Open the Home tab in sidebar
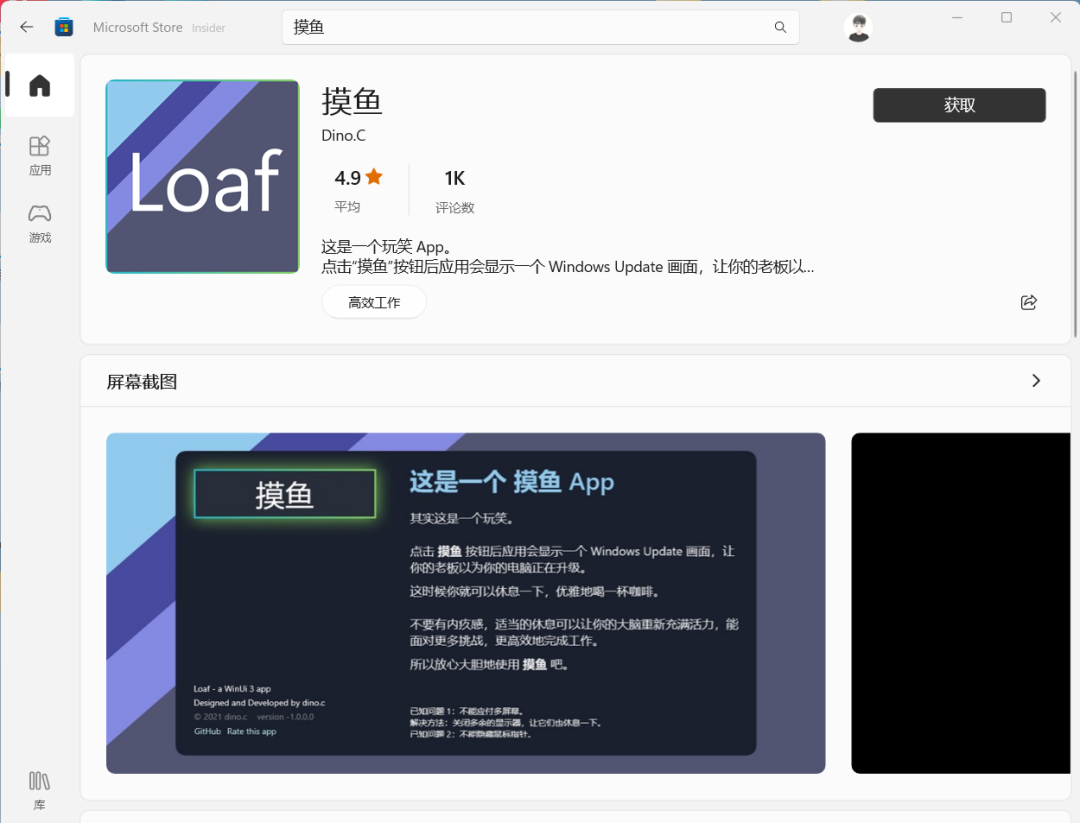The width and height of the screenshot is (1080, 823). click(39, 85)
